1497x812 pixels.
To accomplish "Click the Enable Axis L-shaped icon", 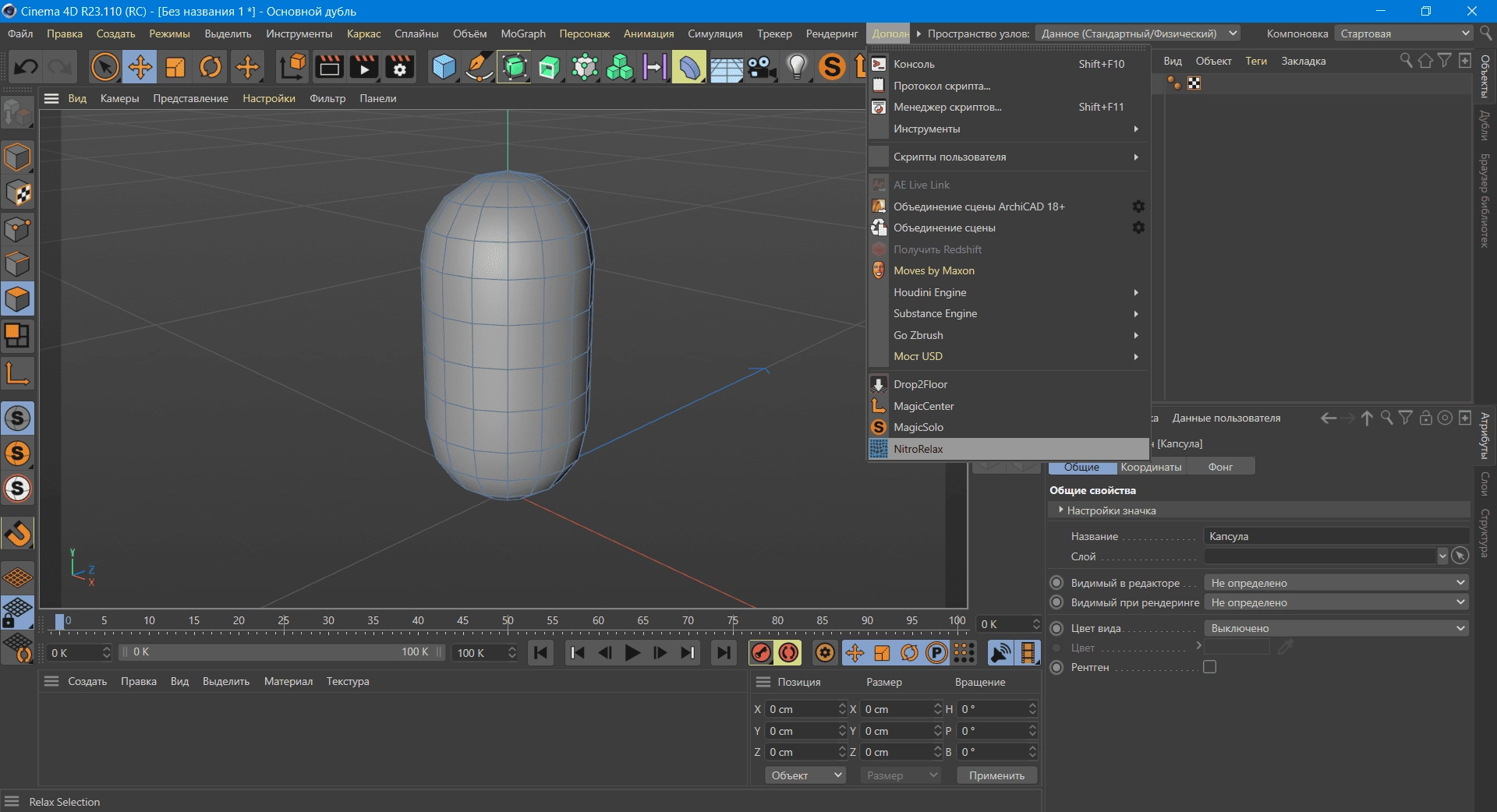I will [x=18, y=372].
